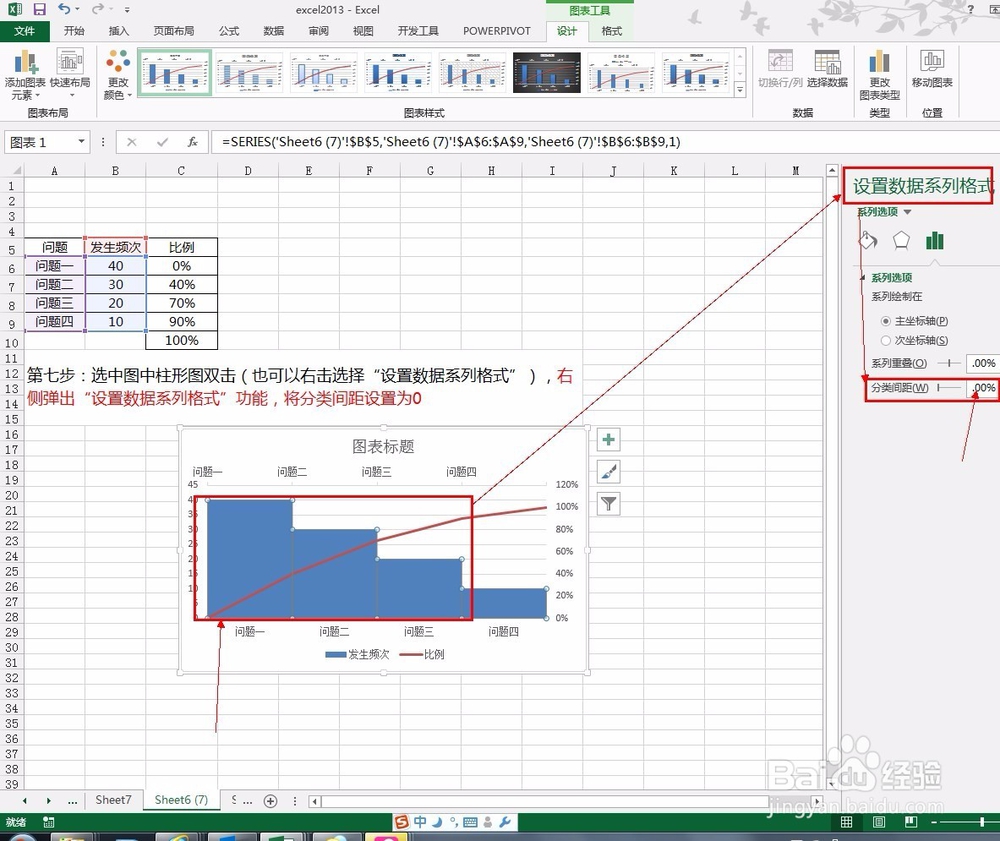Open the 文件 (File) tab

point(24,31)
